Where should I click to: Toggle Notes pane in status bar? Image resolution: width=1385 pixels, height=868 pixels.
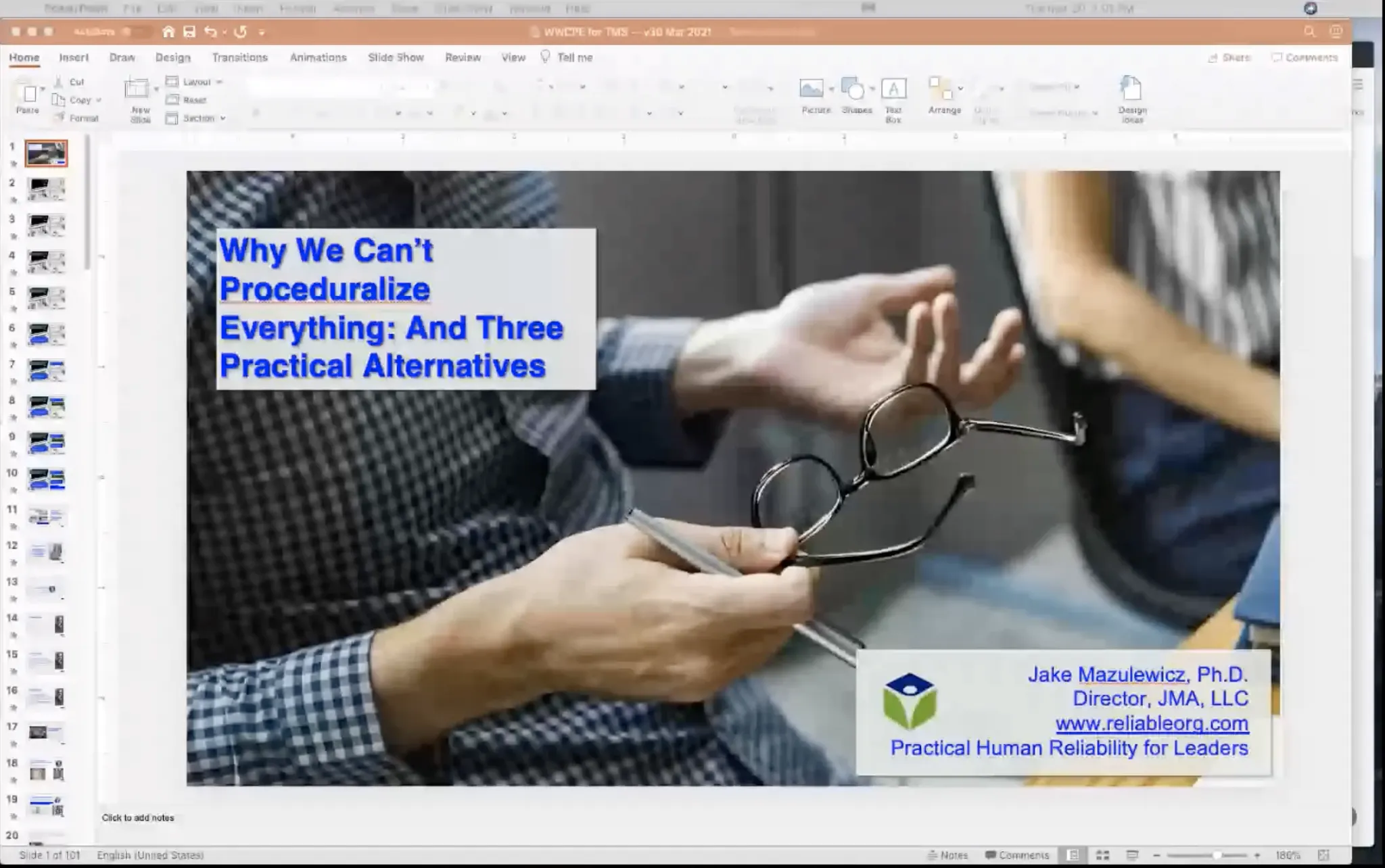pos(947,855)
